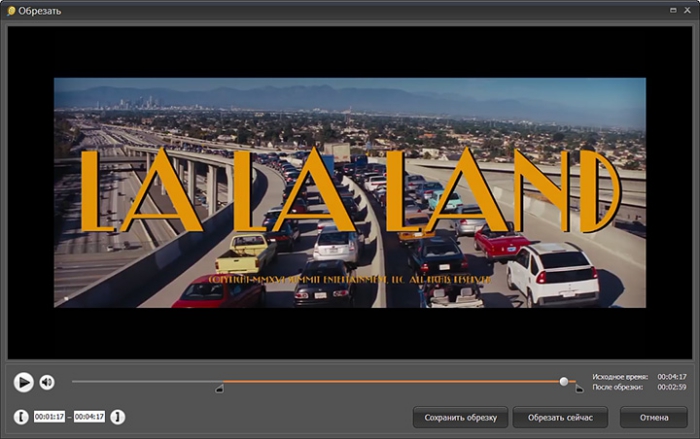Set trim end with right bracket button
The image size is (700, 439).
117,417
